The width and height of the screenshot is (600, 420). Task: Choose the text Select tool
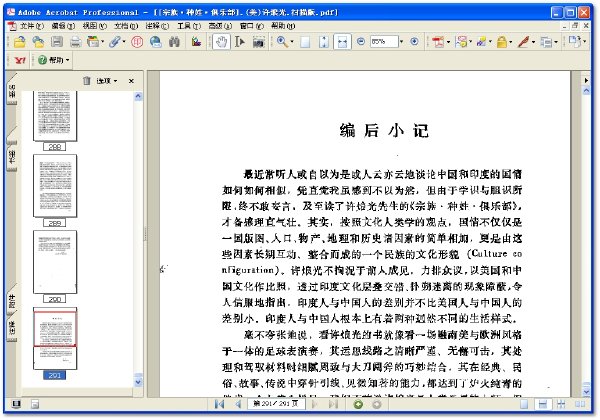[240, 42]
